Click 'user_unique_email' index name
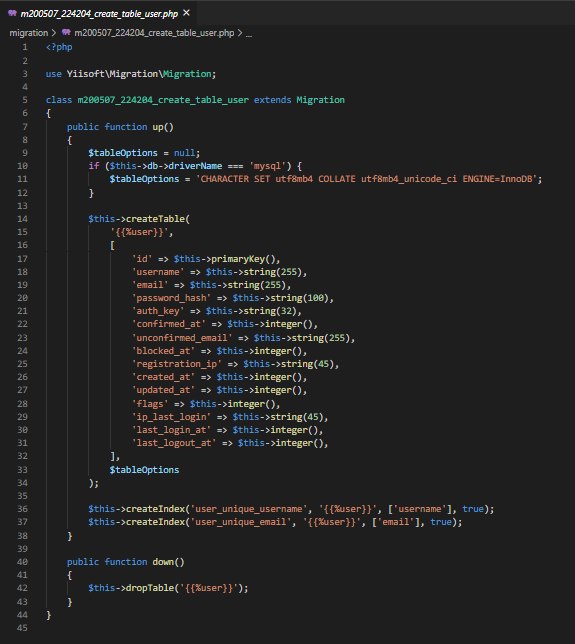Viewport: 575px width, 644px height. 241,522
